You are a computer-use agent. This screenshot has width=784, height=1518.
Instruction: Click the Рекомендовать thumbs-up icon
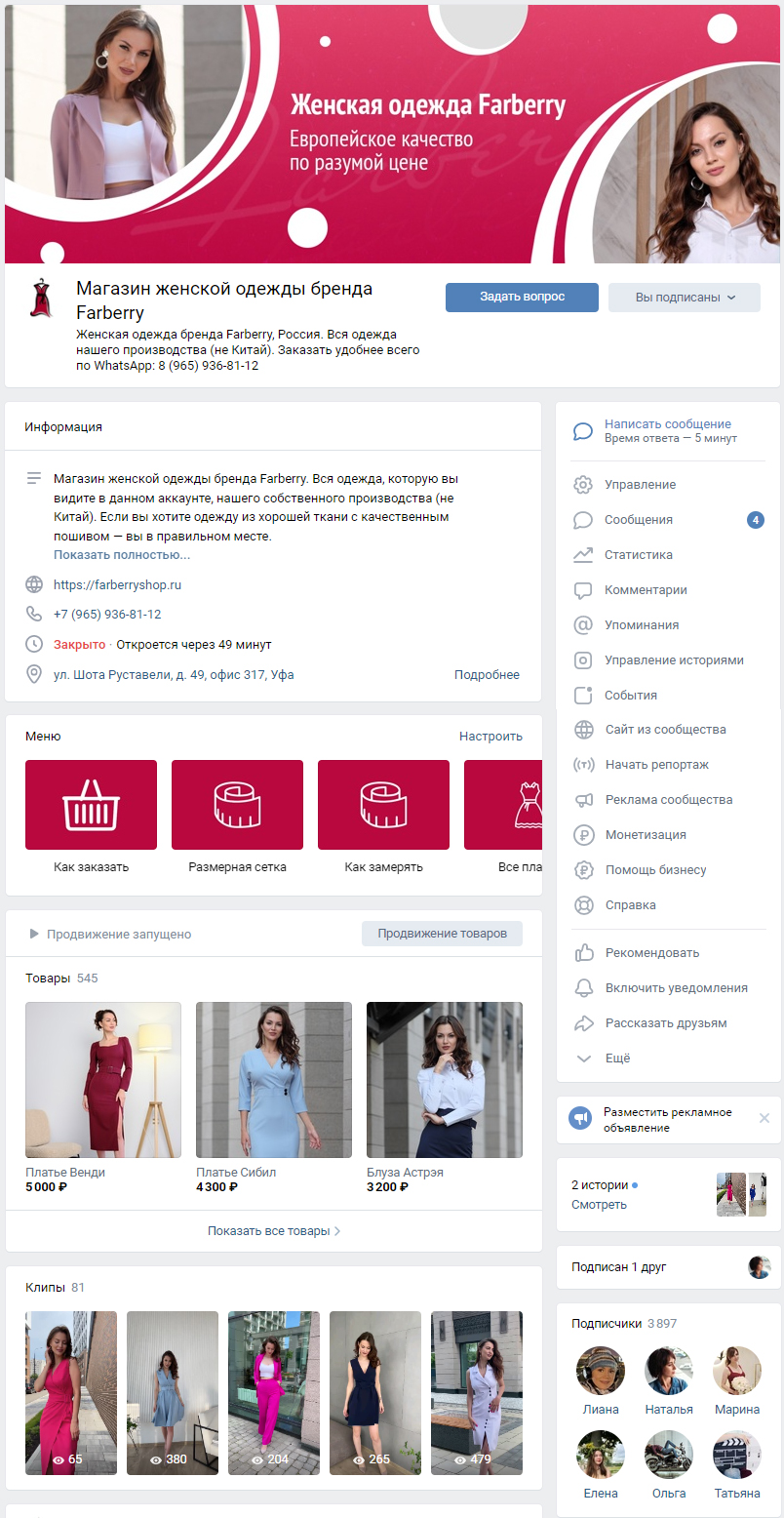(583, 953)
